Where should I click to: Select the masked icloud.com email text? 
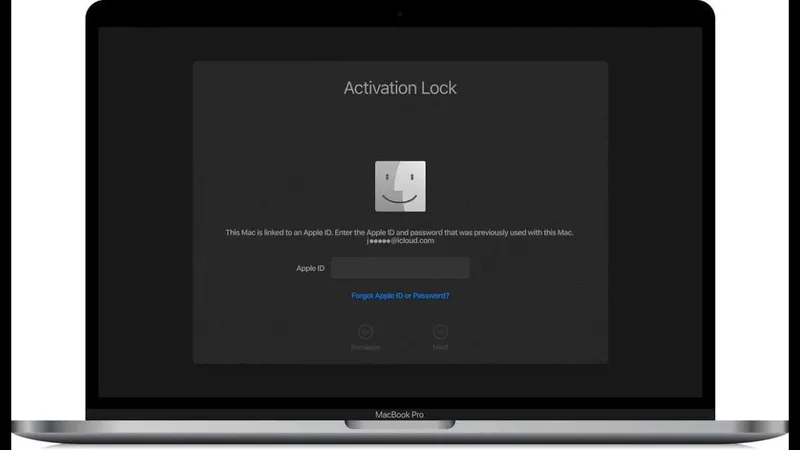(x=400, y=241)
